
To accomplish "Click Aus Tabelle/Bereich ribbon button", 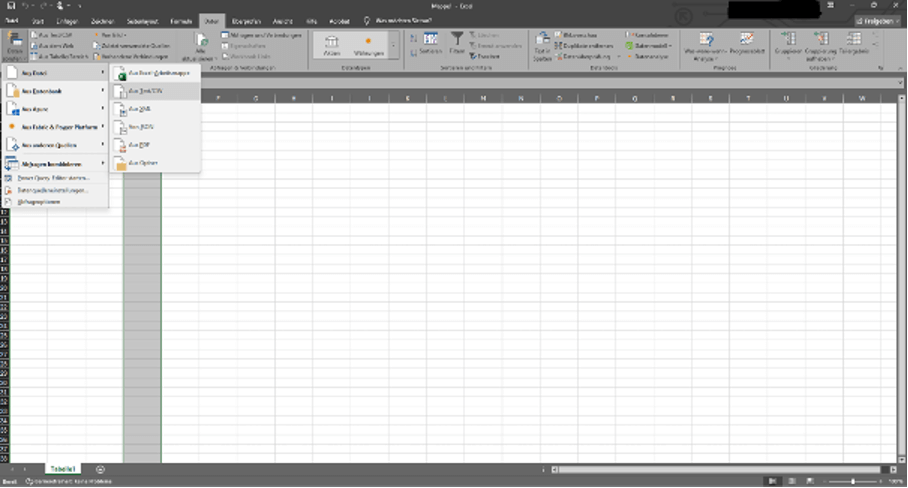I will pyautogui.click(x=60, y=56).
